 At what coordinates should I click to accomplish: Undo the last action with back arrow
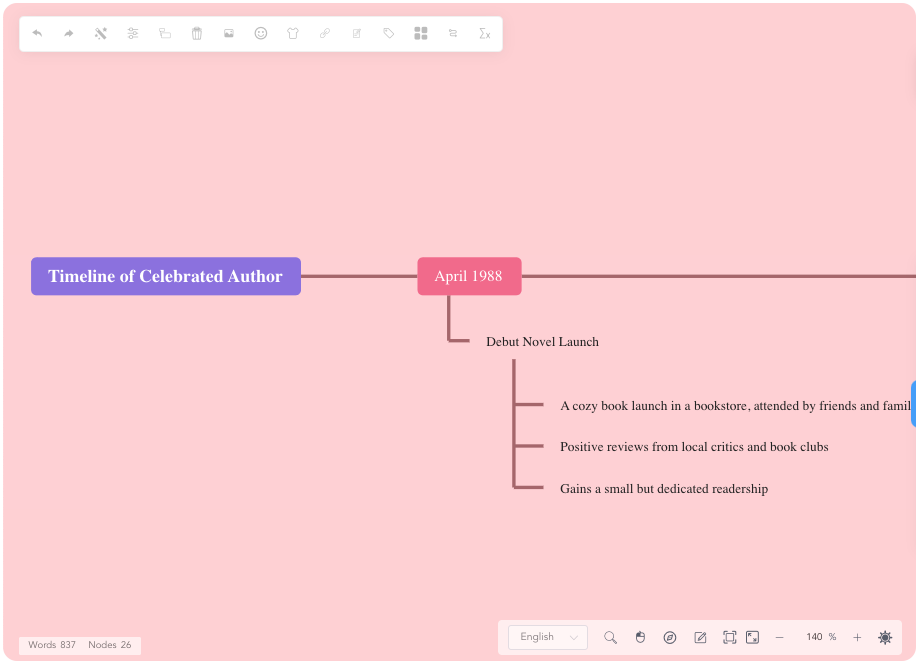(x=37, y=33)
